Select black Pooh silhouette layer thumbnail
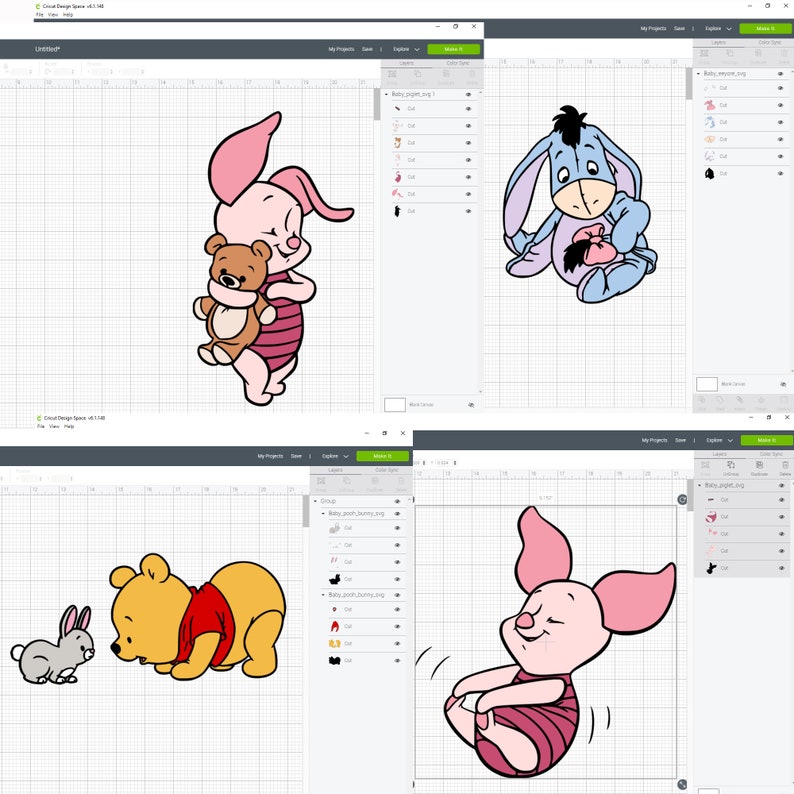 tap(335, 661)
